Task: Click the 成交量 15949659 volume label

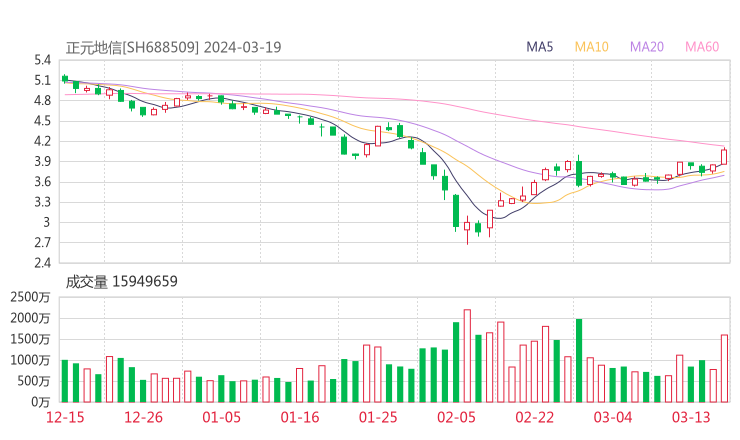Action: coord(121,281)
